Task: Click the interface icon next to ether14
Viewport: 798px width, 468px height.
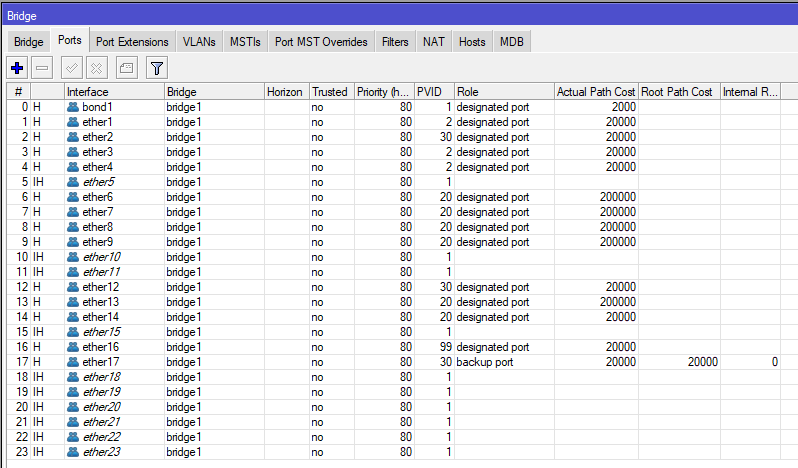Action: point(73,317)
